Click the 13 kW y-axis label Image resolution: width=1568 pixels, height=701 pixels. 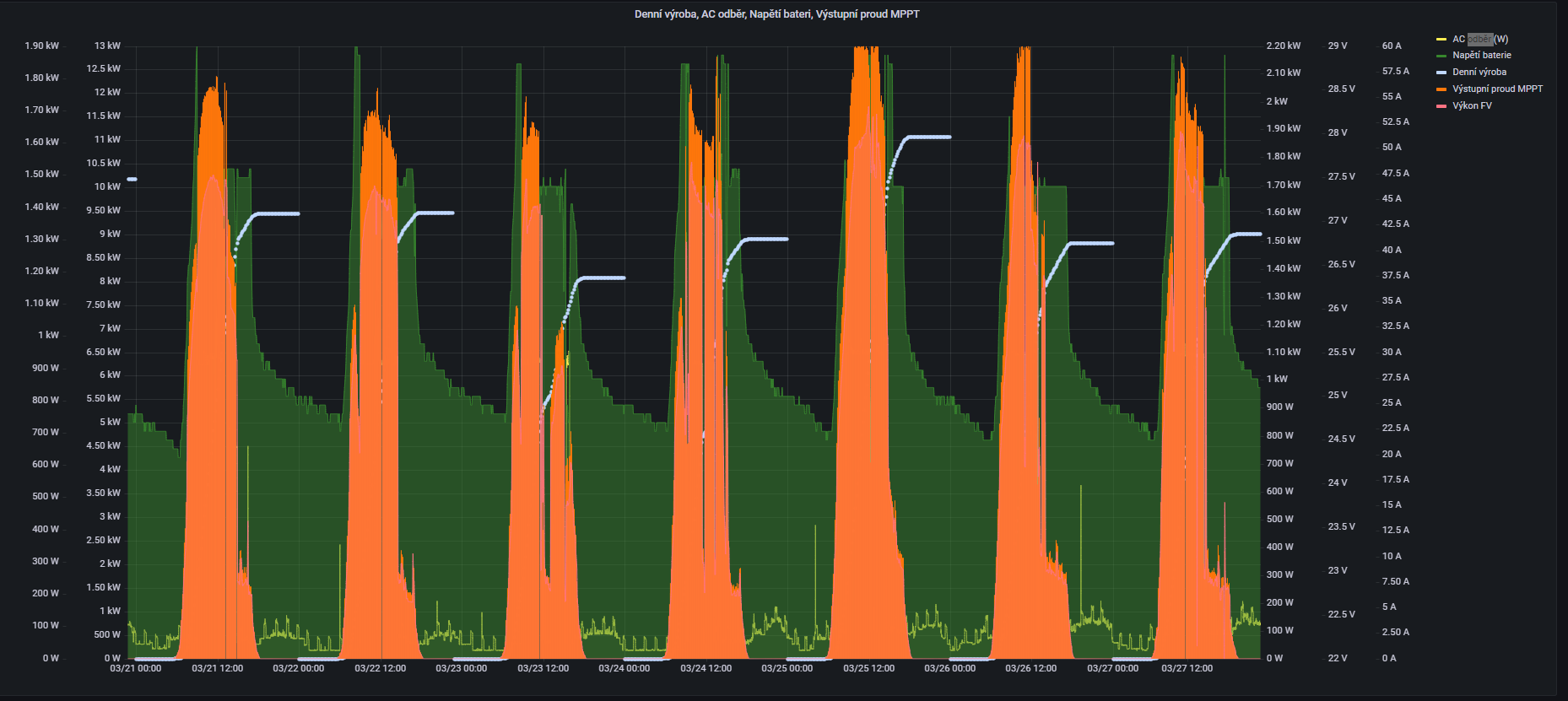point(107,46)
